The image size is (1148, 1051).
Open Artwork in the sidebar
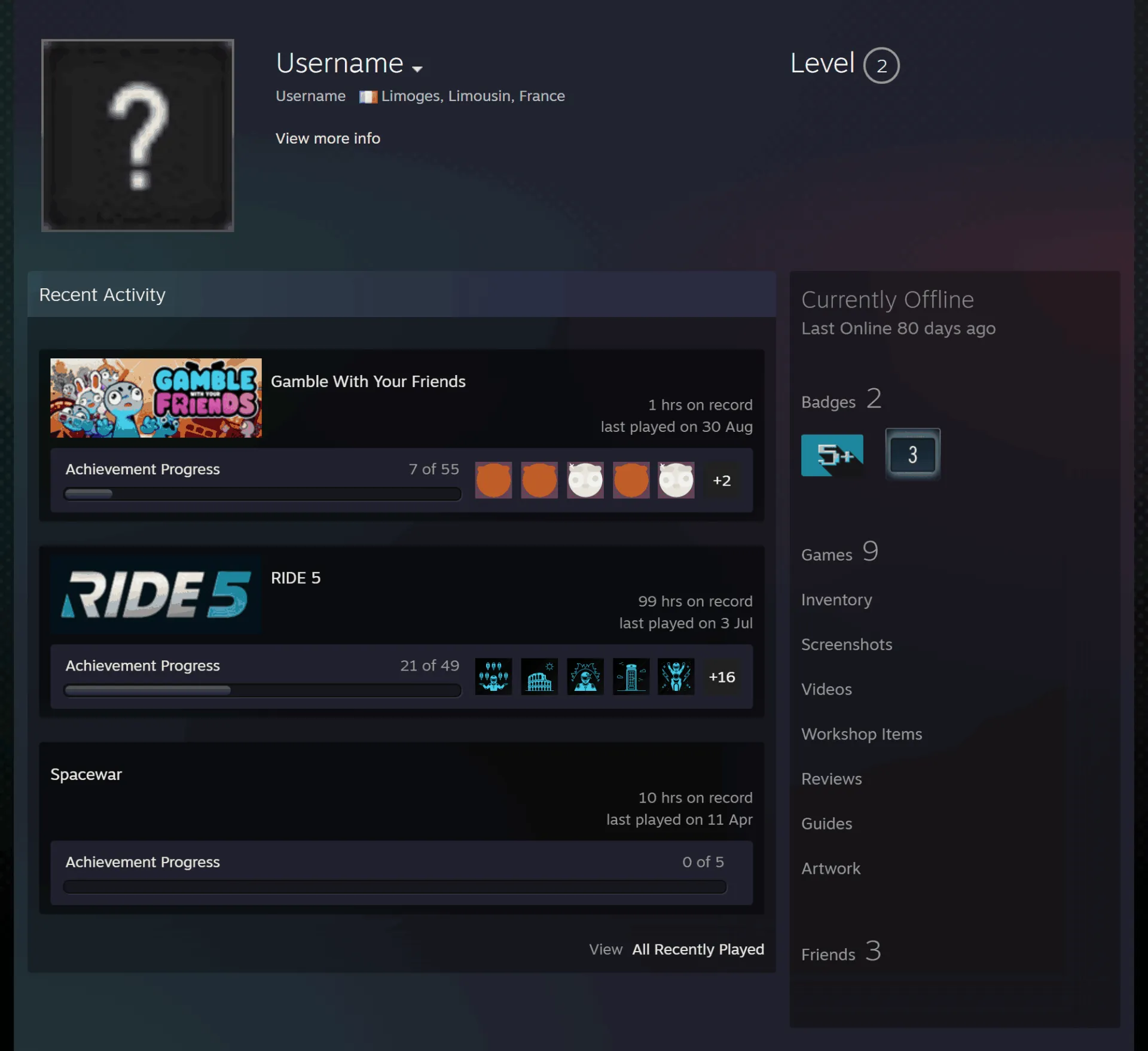(x=831, y=869)
